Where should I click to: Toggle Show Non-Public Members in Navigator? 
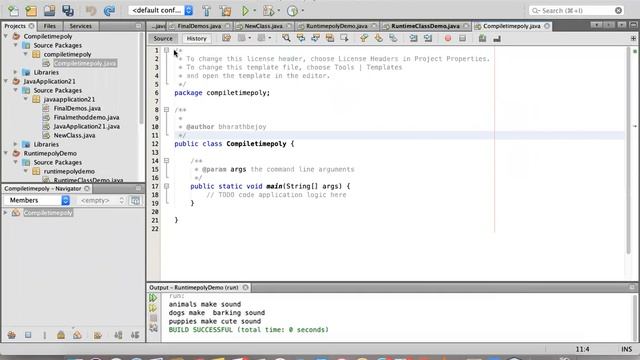coord(61,335)
